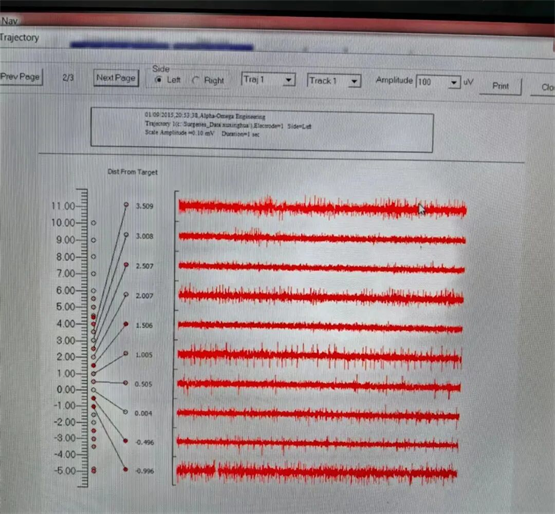555x514 pixels.
Task: Click the marker labeled 2.007
Action: pyautogui.click(x=126, y=295)
